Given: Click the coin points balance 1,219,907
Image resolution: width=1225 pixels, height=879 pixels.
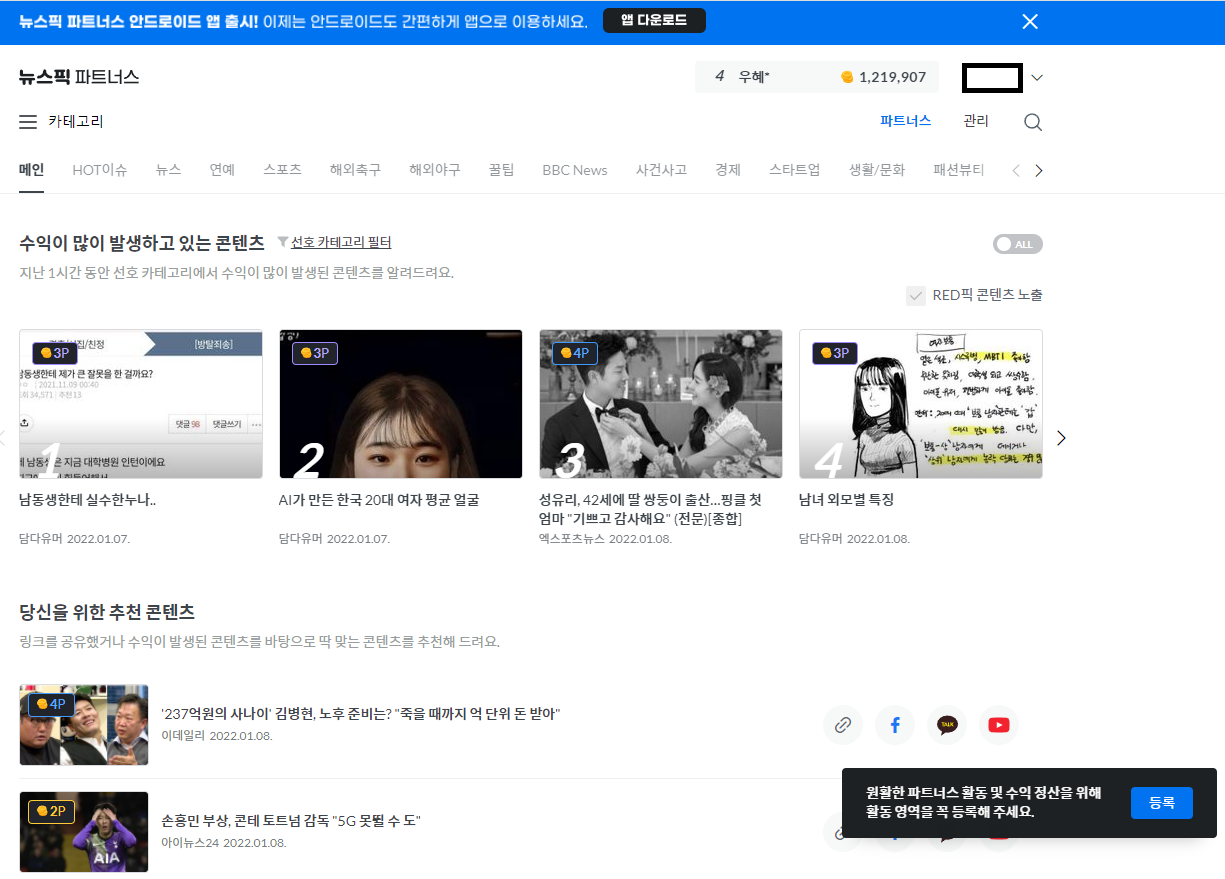Looking at the screenshot, I should pyautogui.click(x=883, y=77).
